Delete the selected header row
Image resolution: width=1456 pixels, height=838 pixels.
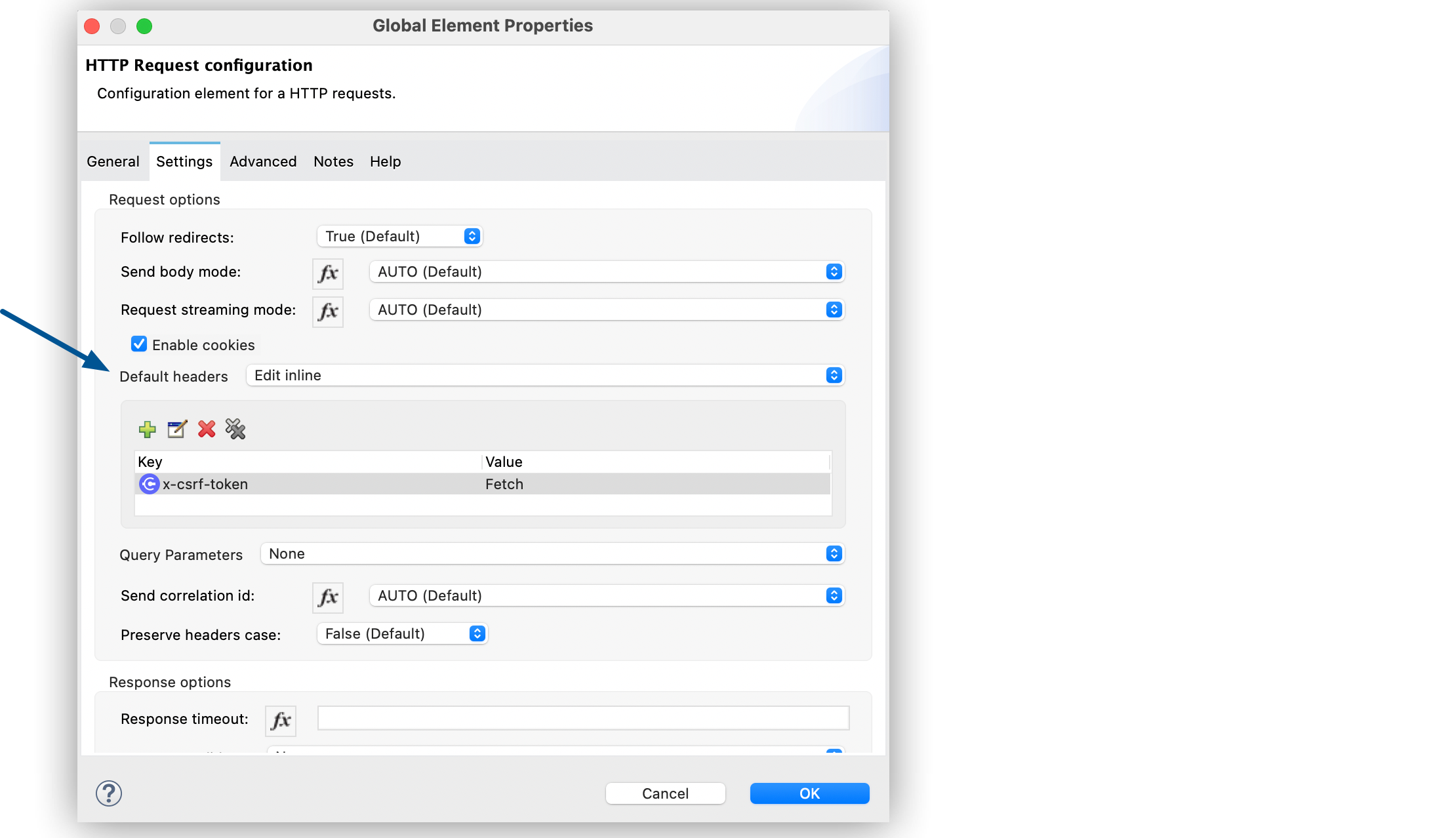tap(206, 429)
